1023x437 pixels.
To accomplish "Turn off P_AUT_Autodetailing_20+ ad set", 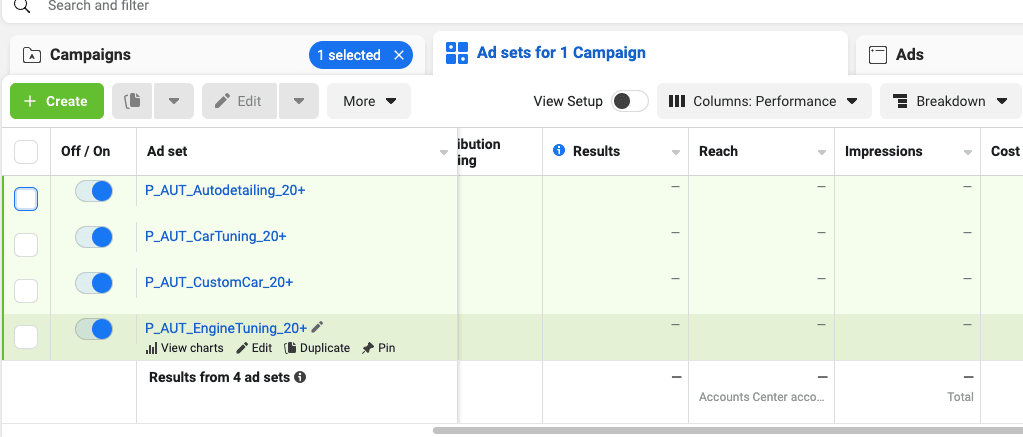I will click(94, 191).
